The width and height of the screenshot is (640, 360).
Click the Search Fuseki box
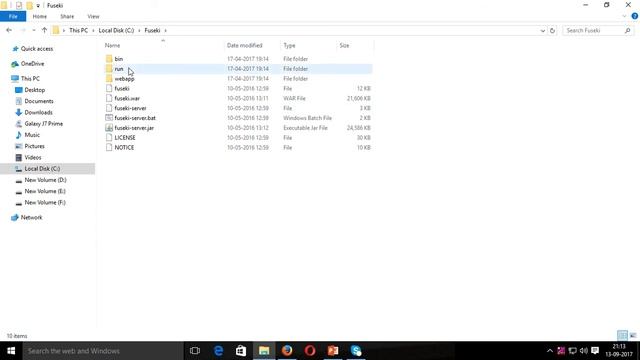tap(598, 31)
